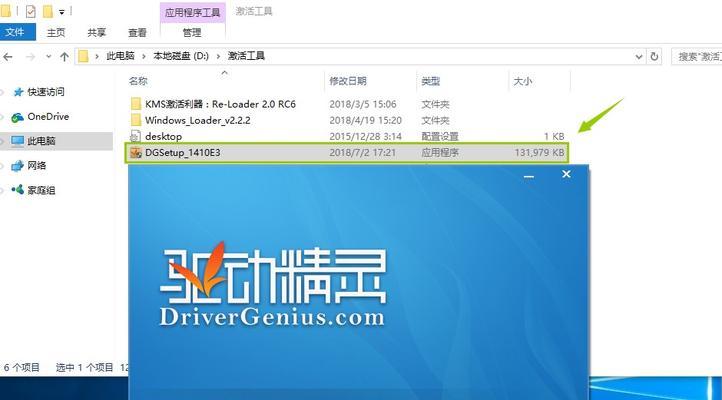Refresh the folder with the refresh icon
Viewport: 722px width, 400px height.
(654, 57)
